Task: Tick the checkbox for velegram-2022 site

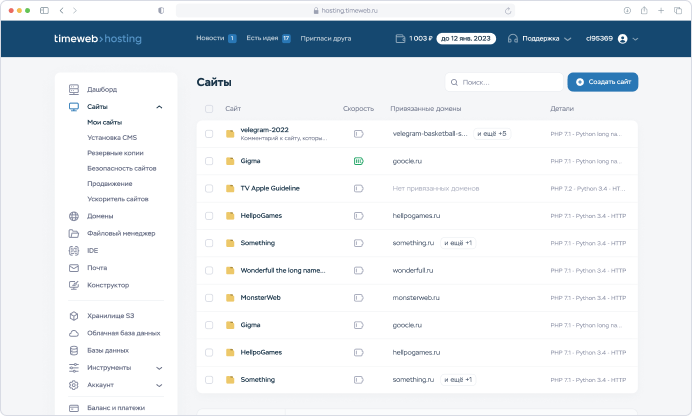Action: [209, 133]
